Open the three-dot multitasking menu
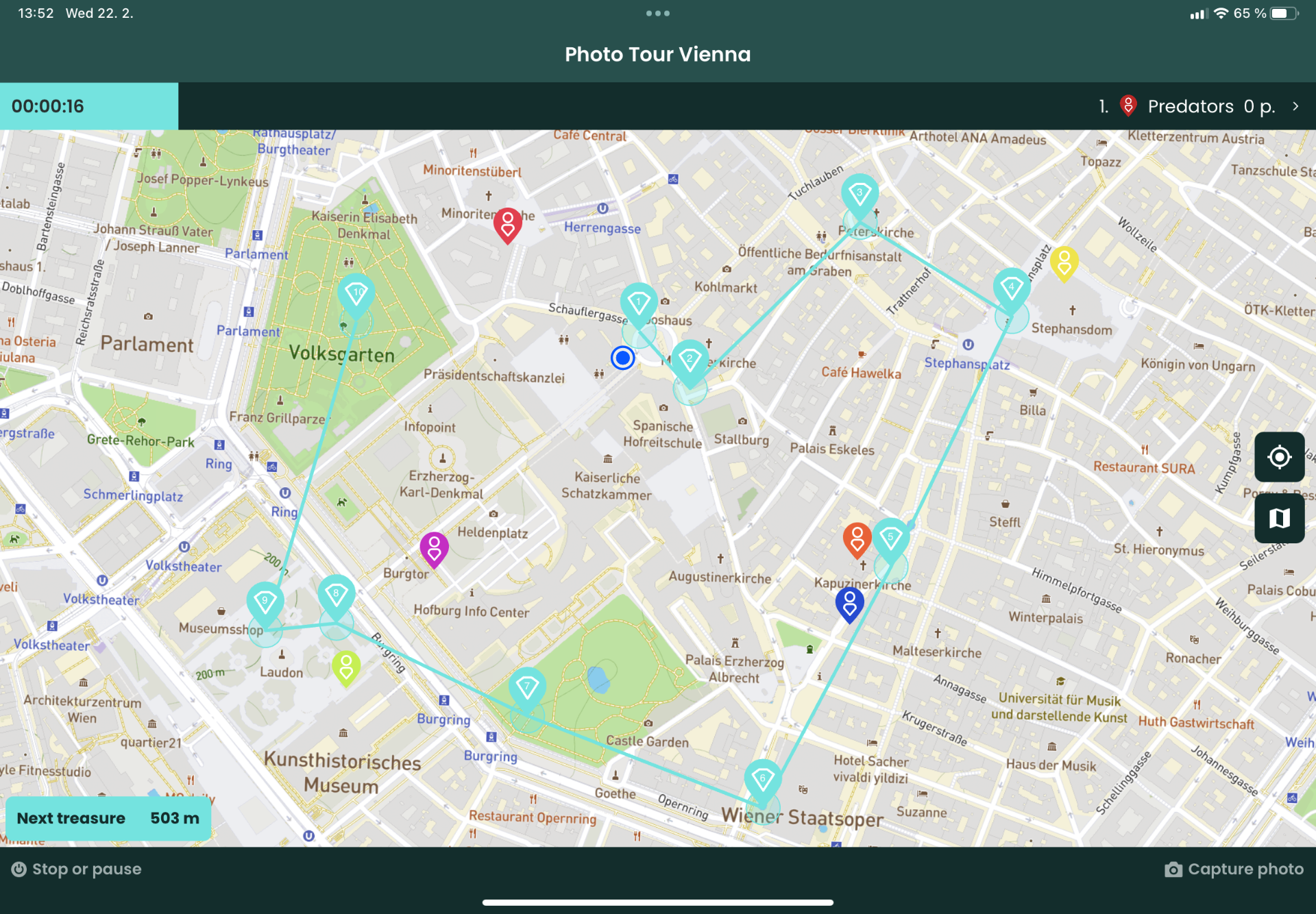The image size is (1316, 914). 657,13
